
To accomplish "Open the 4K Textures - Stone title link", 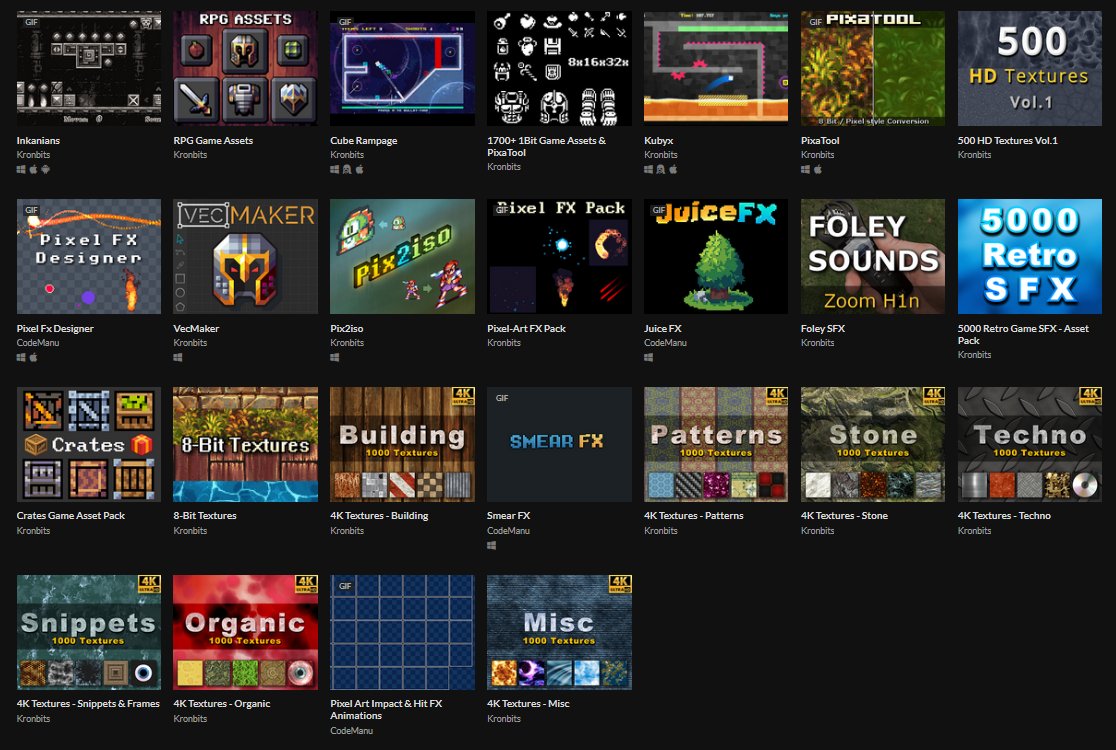I will pyautogui.click(x=844, y=515).
